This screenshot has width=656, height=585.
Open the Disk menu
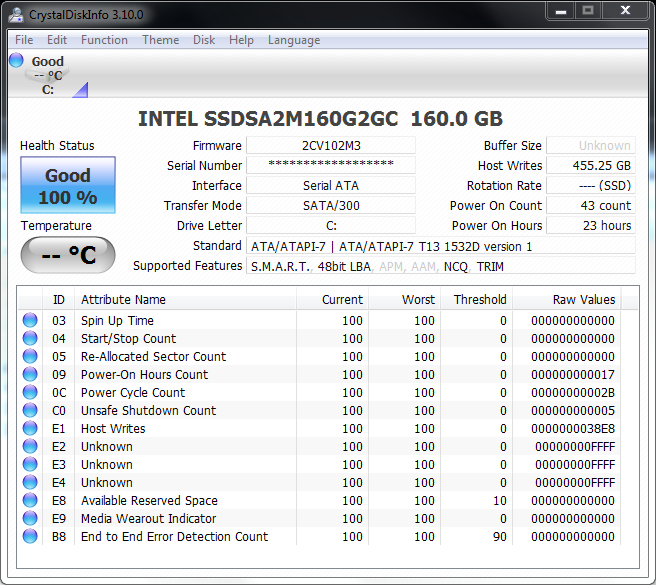(x=204, y=40)
